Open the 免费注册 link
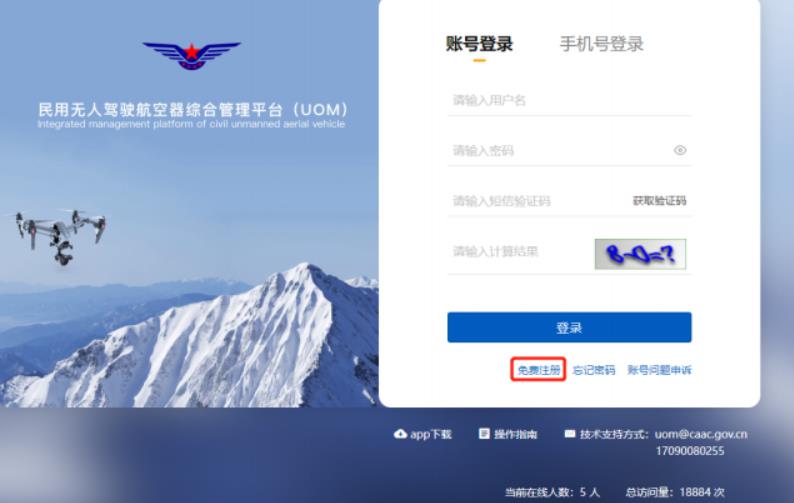 [x=538, y=370]
